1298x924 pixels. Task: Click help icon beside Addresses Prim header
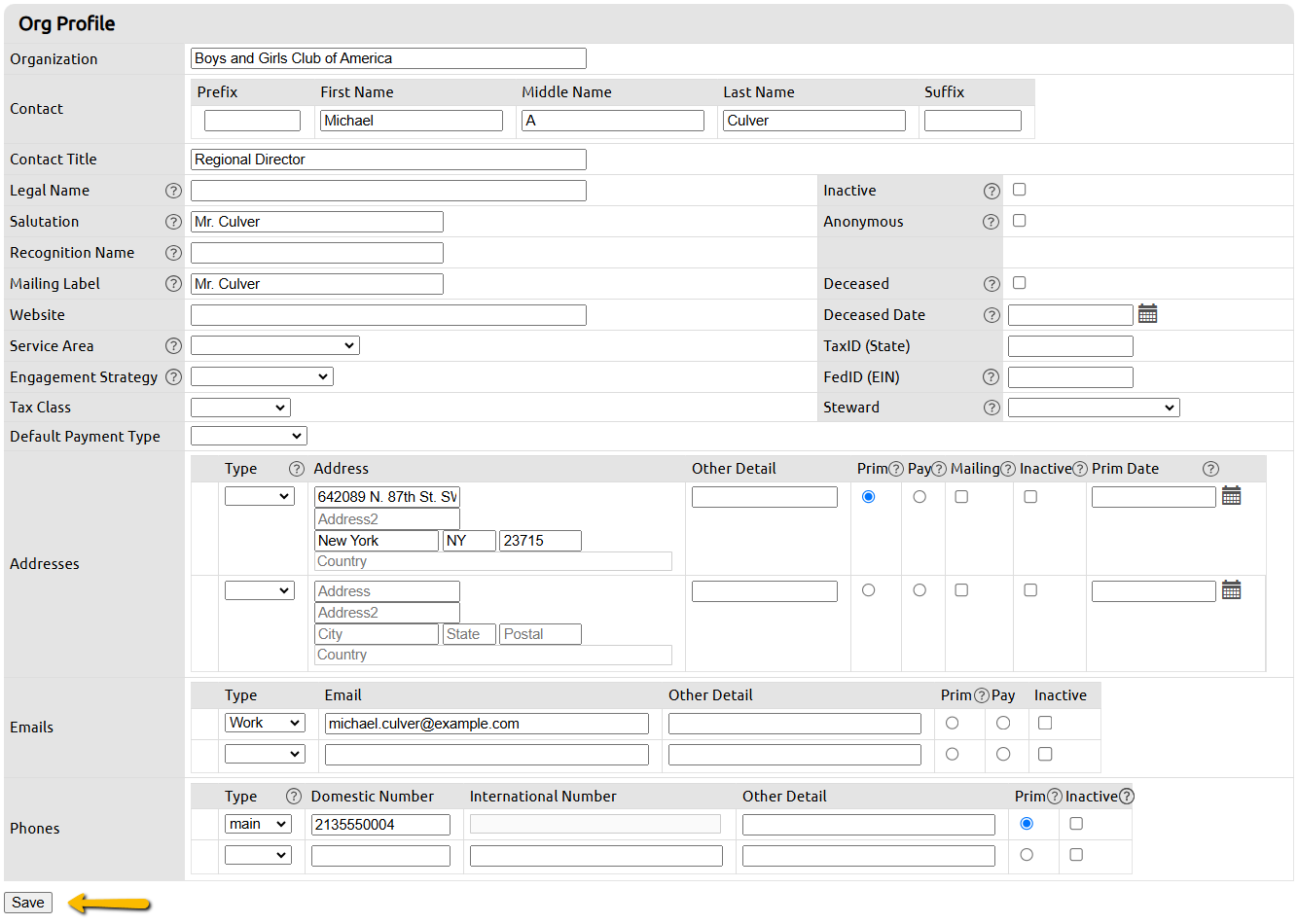pos(896,469)
